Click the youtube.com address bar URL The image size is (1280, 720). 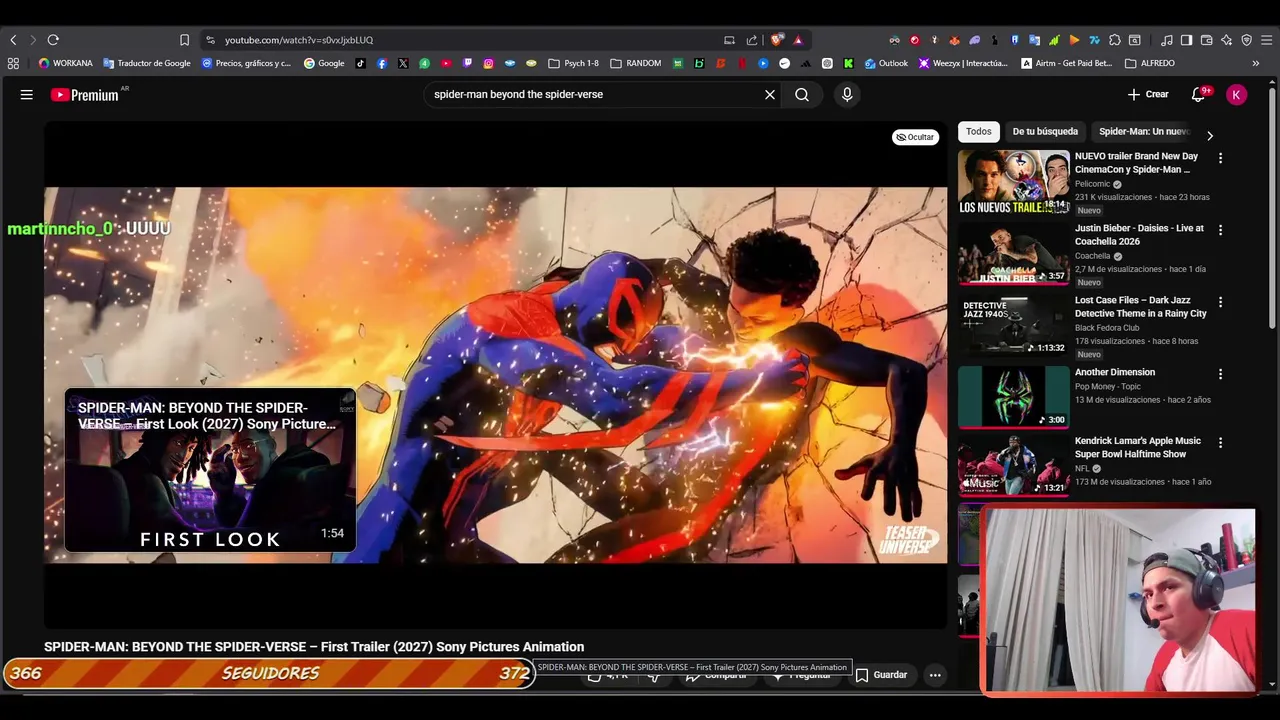299,40
